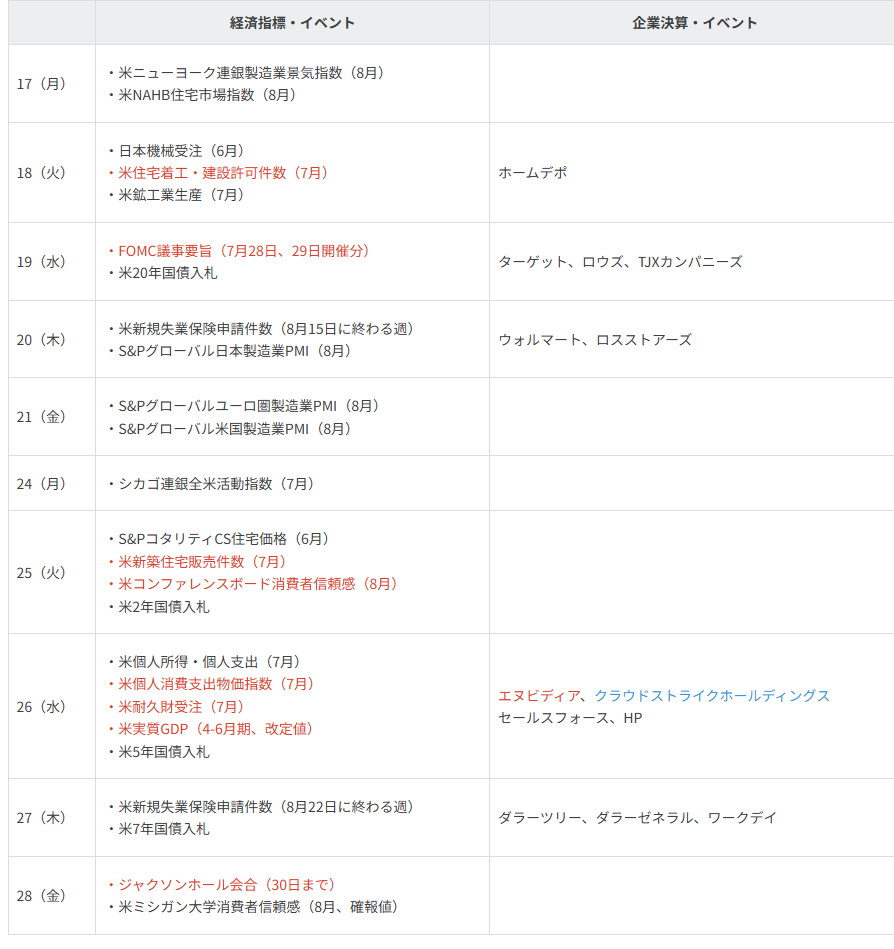
Task: Select the 17（月） date cell
Action: pyautogui.click(x=52, y=84)
